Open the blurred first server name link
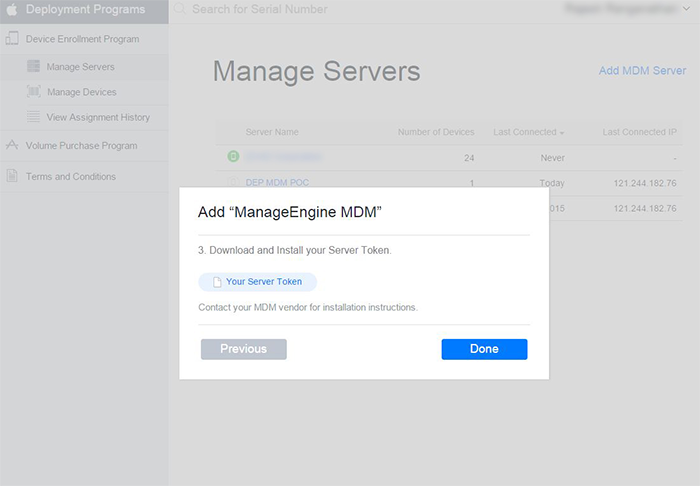The image size is (700, 486). coord(283,157)
